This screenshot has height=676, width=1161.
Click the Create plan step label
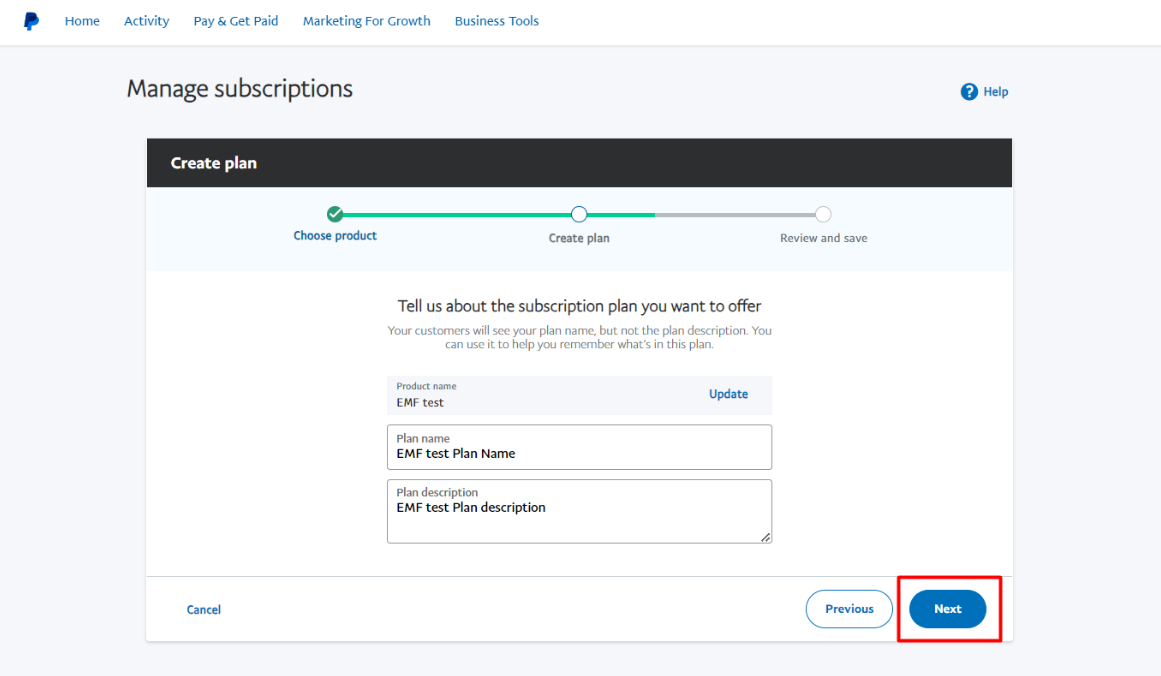pos(579,238)
